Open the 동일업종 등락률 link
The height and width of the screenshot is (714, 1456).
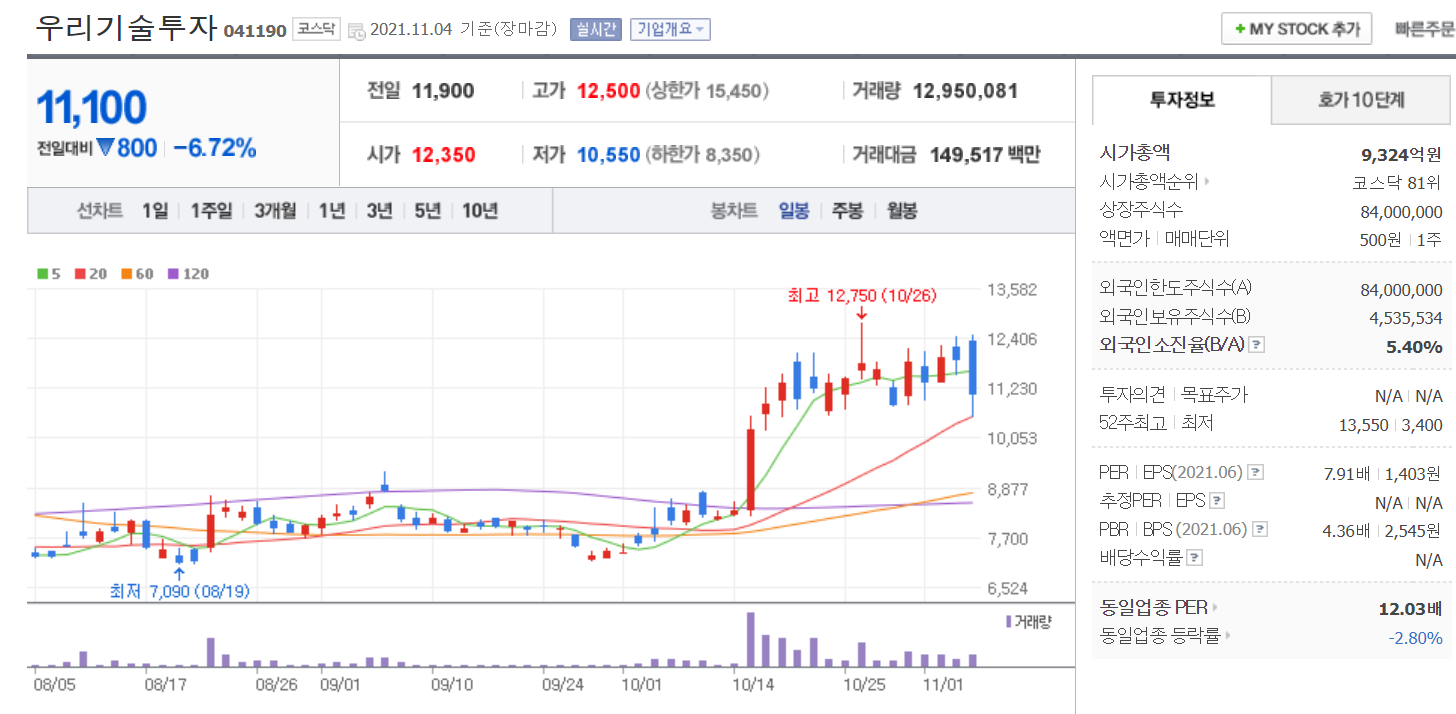pyautogui.click(x=1165, y=635)
